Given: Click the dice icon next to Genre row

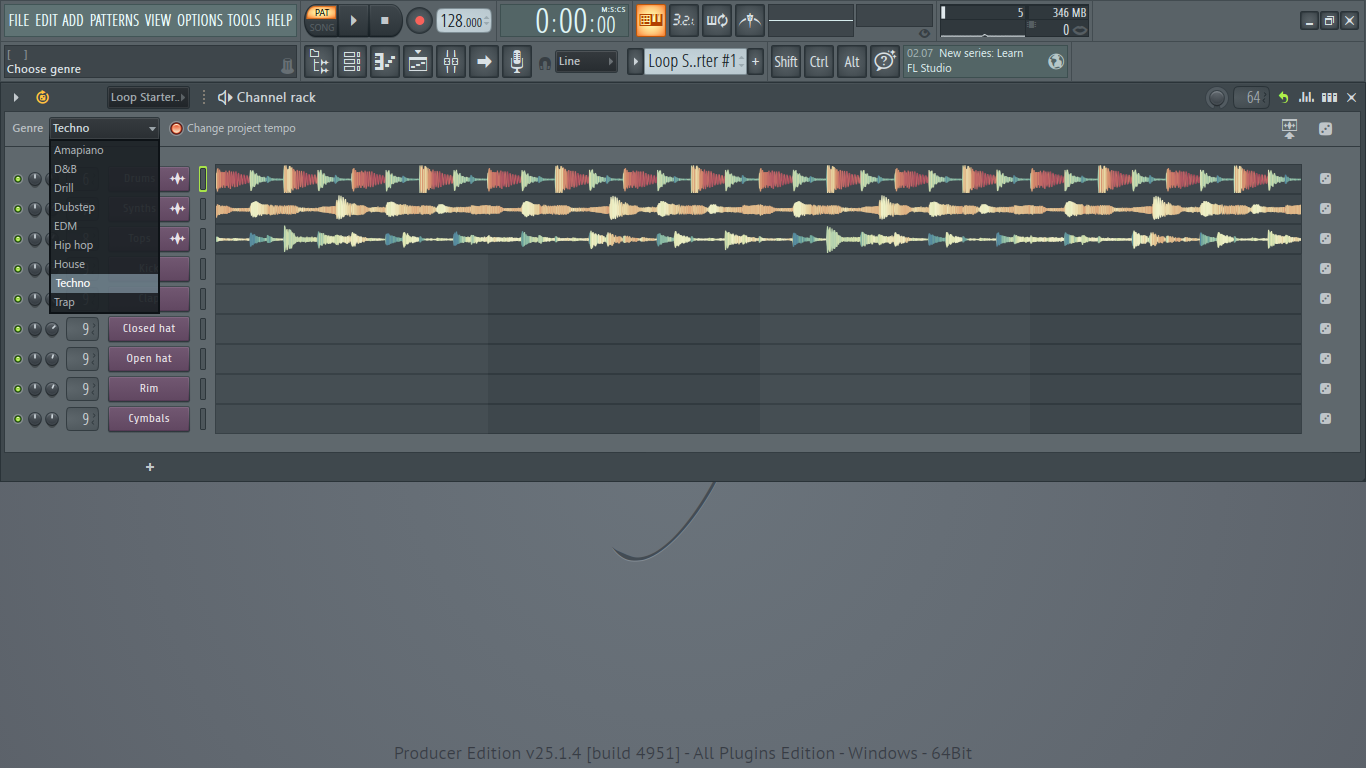Looking at the screenshot, I should click(x=1325, y=129).
